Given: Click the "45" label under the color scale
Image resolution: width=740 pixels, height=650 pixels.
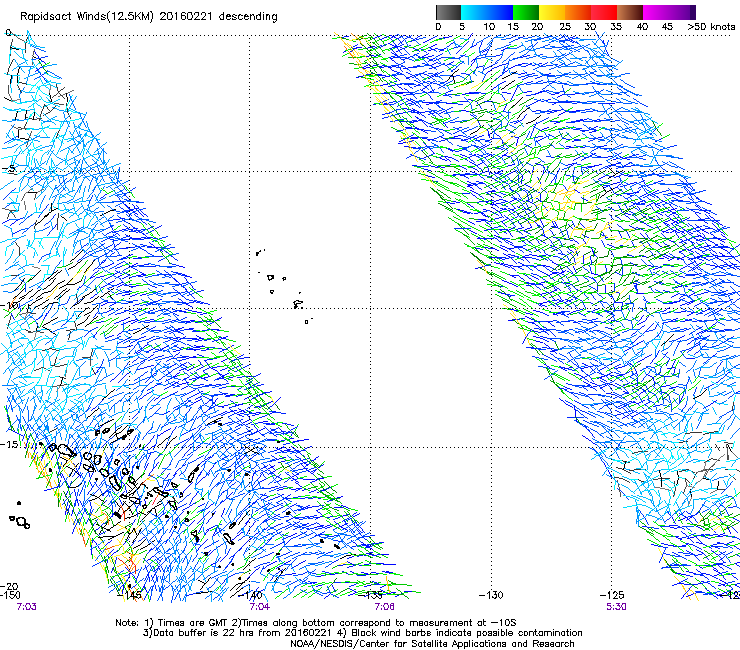Looking at the screenshot, I should [x=667, y=27].
